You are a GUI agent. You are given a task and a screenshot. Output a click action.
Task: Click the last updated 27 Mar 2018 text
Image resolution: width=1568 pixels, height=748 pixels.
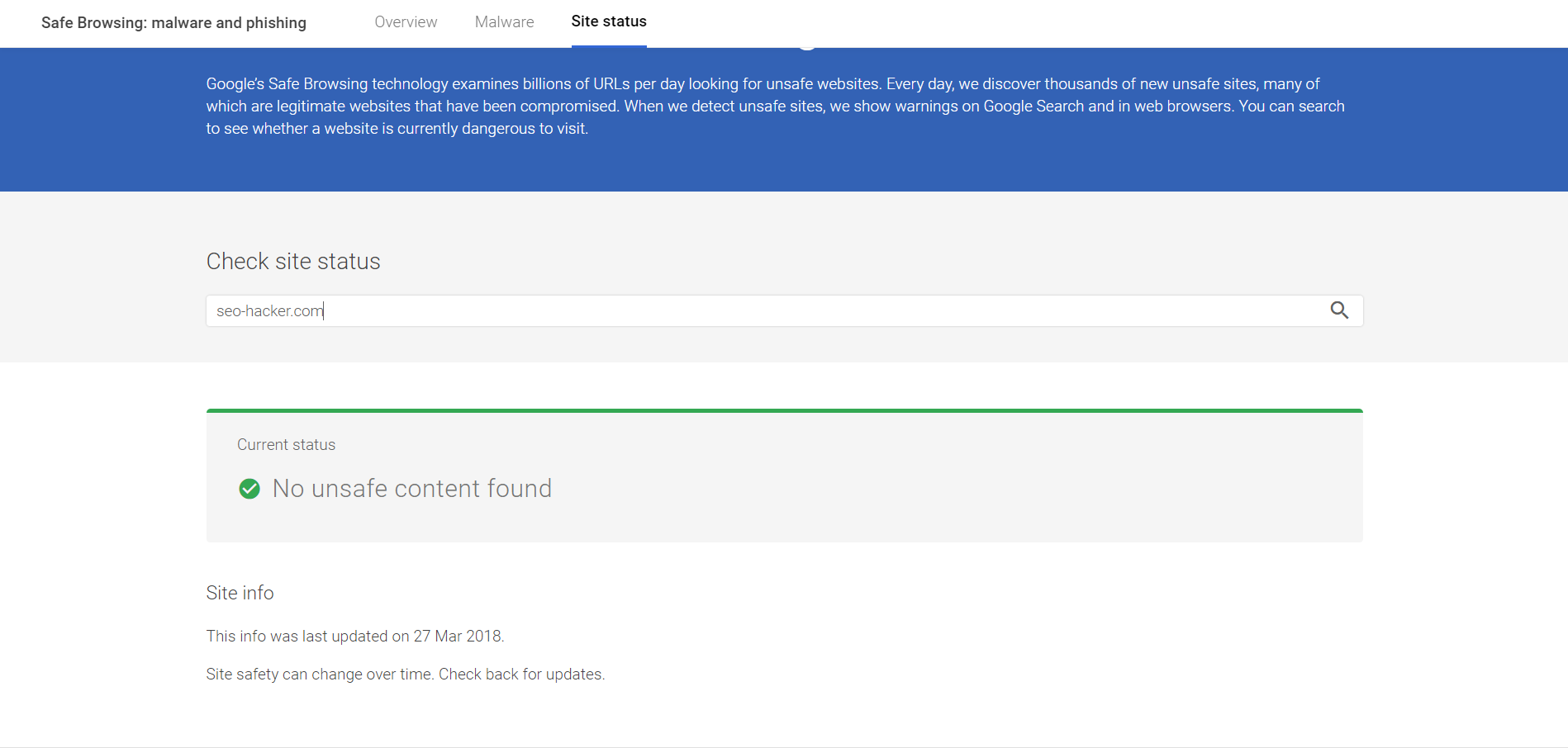pyautogui.click(x=354, y=637)
